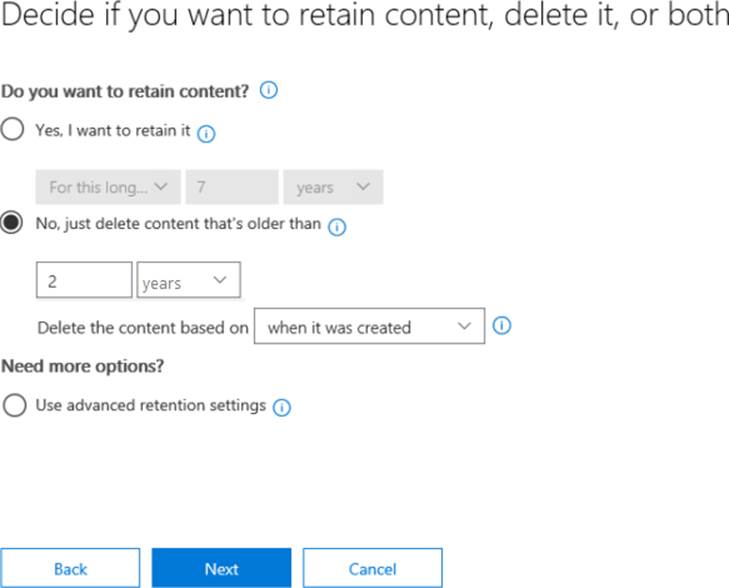Select the 'Yes, I want to retain it' radio button

tap(13, 131)
